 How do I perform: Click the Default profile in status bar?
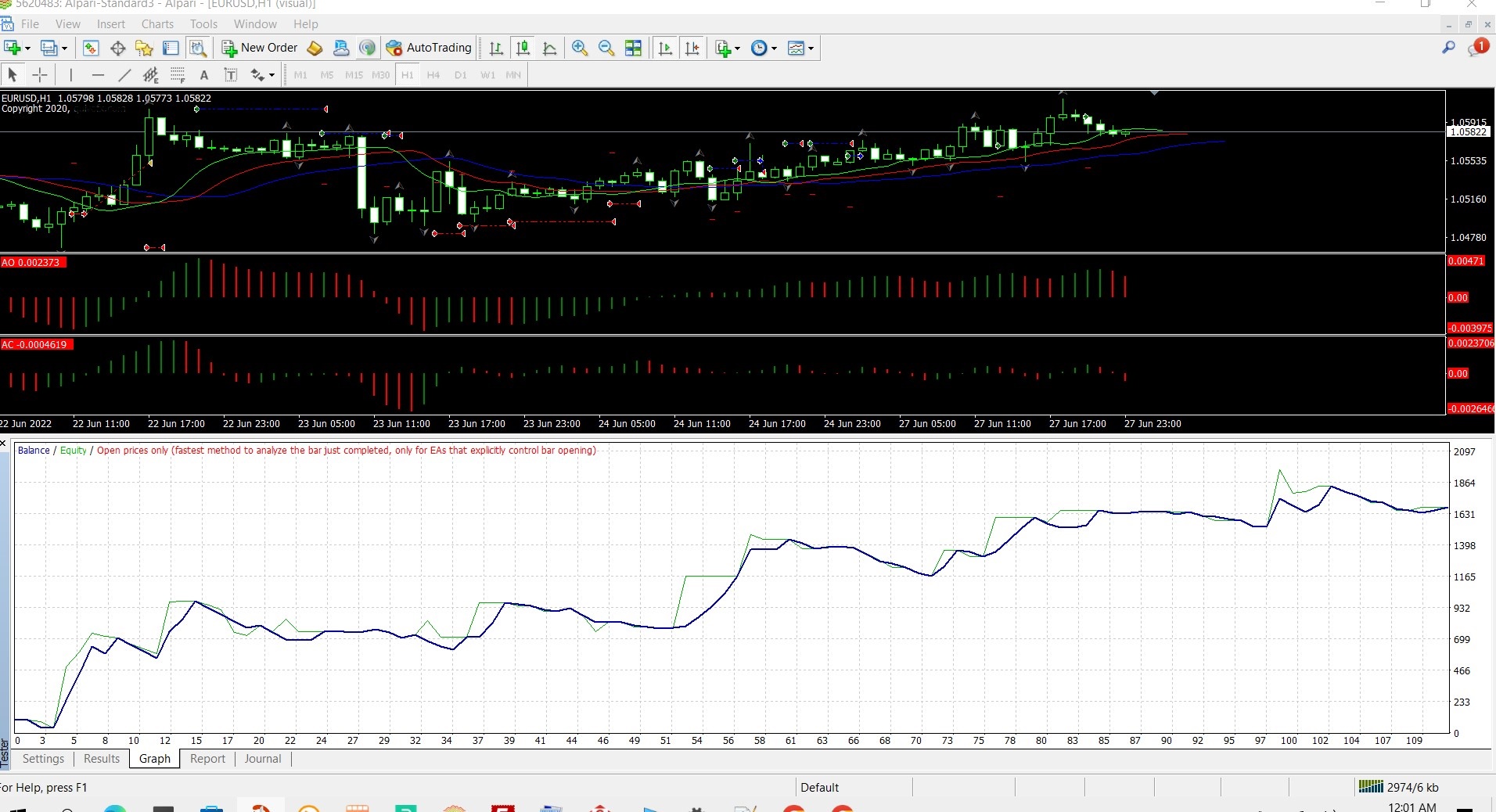point(819,788)
